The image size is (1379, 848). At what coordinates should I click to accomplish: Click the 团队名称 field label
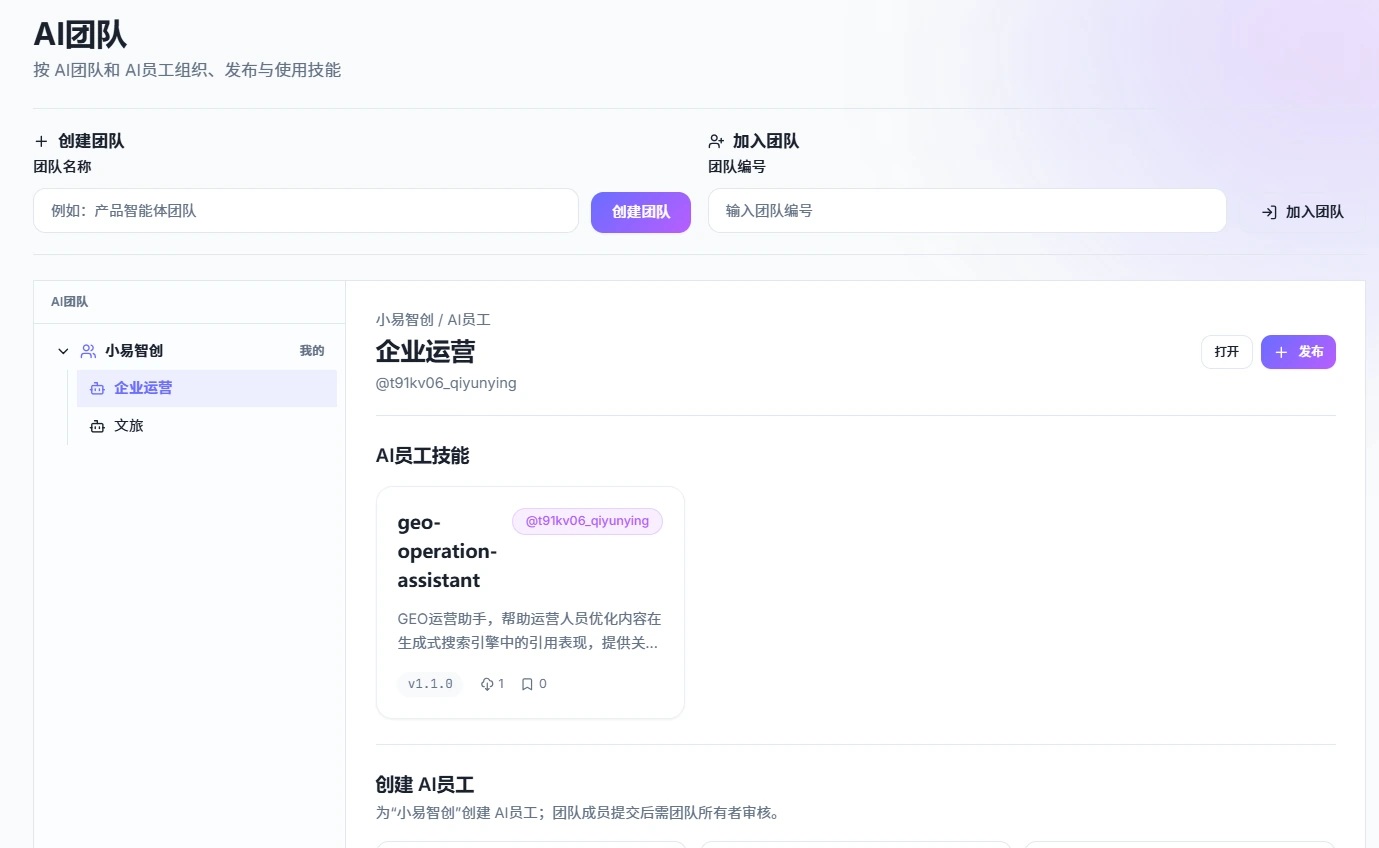[62, 167]
